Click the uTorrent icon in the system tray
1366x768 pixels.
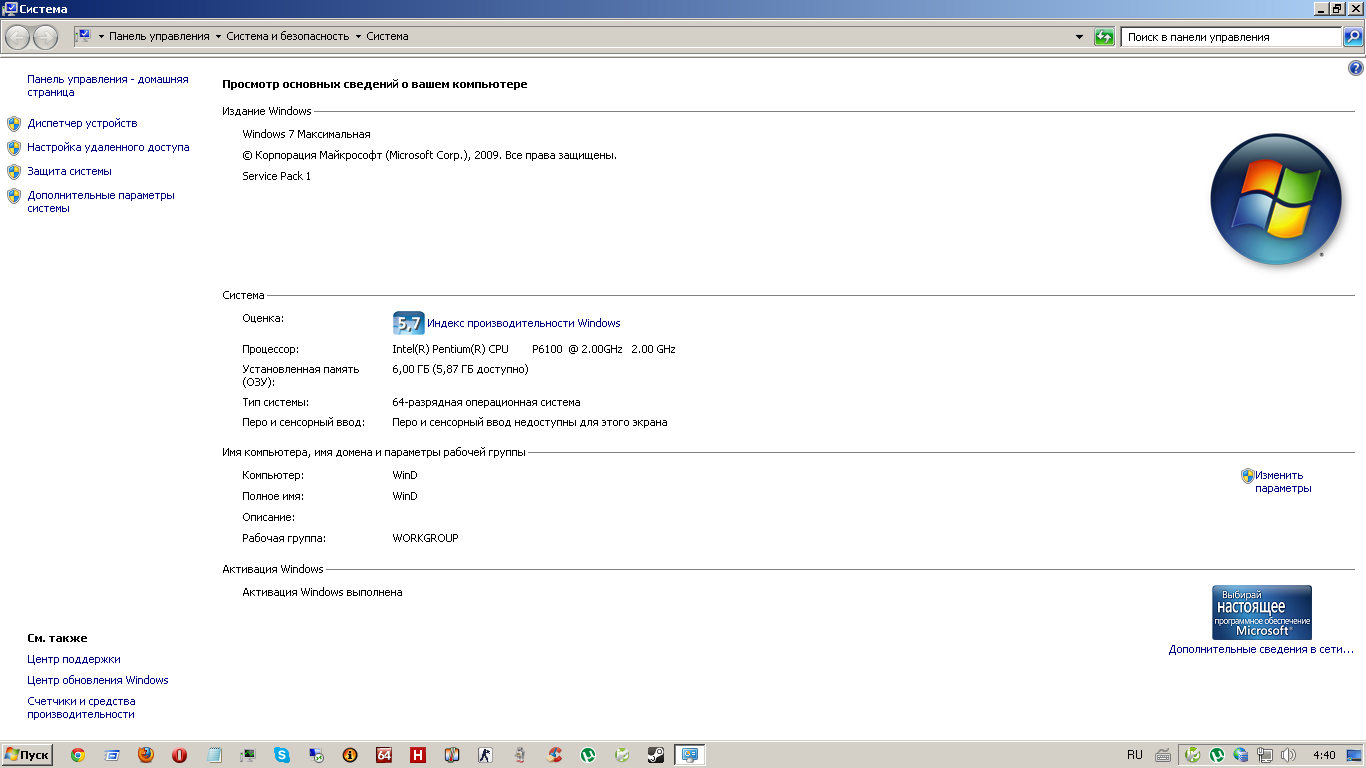tap(1217, 755)
